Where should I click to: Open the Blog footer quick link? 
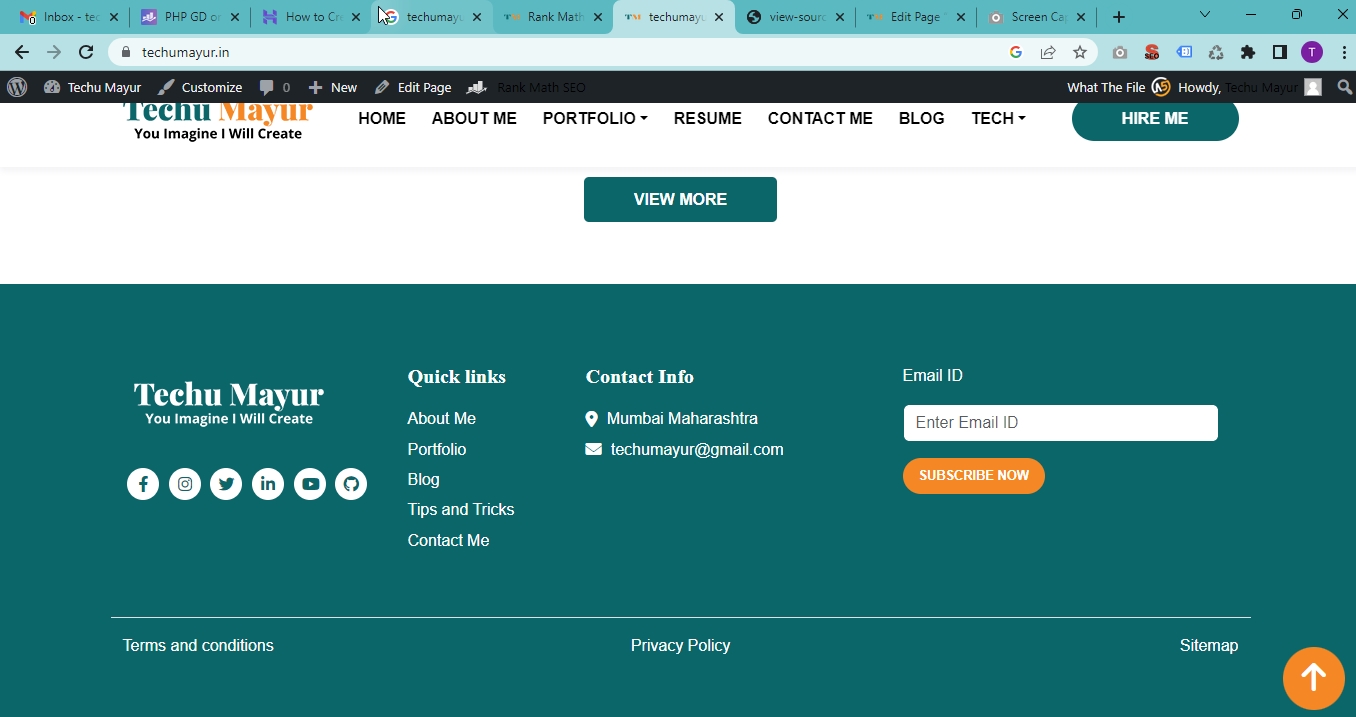[x=424, y=479]
